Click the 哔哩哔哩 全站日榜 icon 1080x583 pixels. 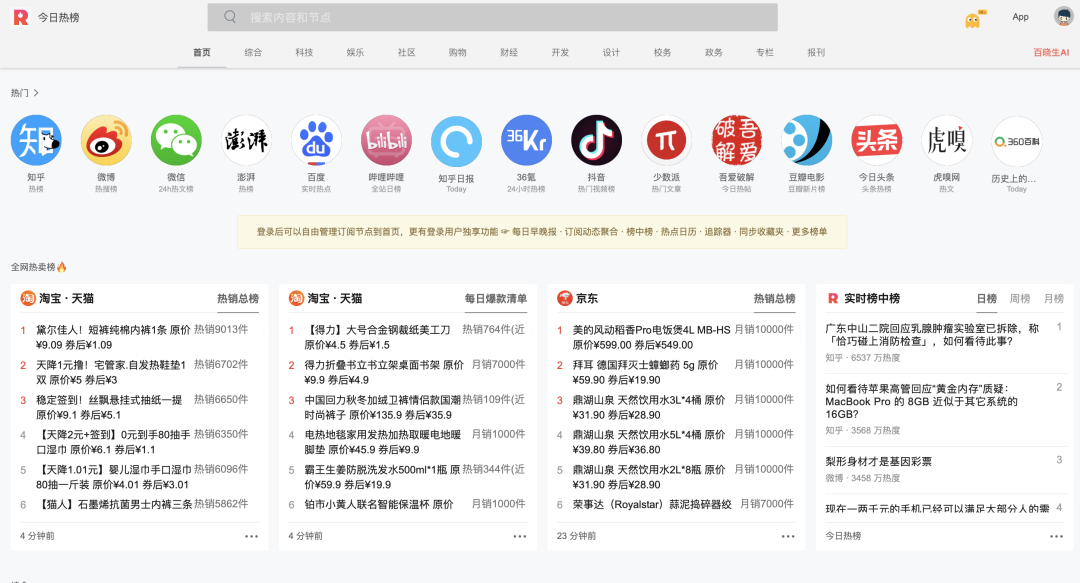pyautogui.click(x=386, y=140)
